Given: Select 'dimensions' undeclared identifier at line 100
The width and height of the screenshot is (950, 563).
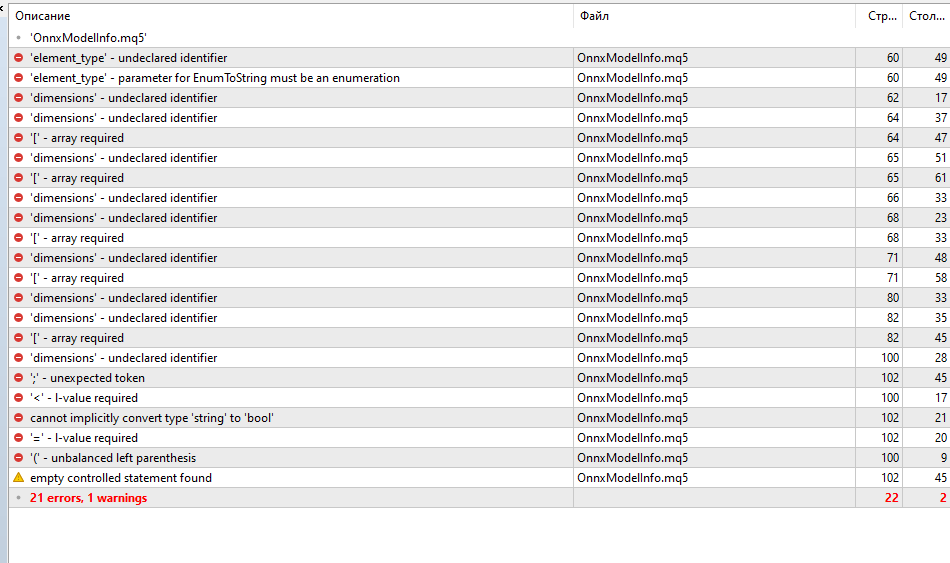Looking at the screenshot, I should click(x=123, y=358).
